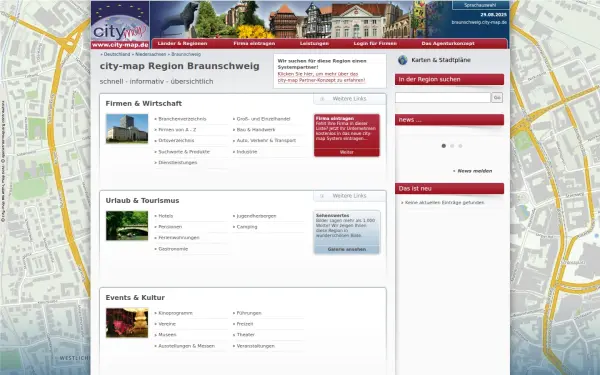Open Camping link
Viewport: 600px width, 375px height.
coord(247,227)
